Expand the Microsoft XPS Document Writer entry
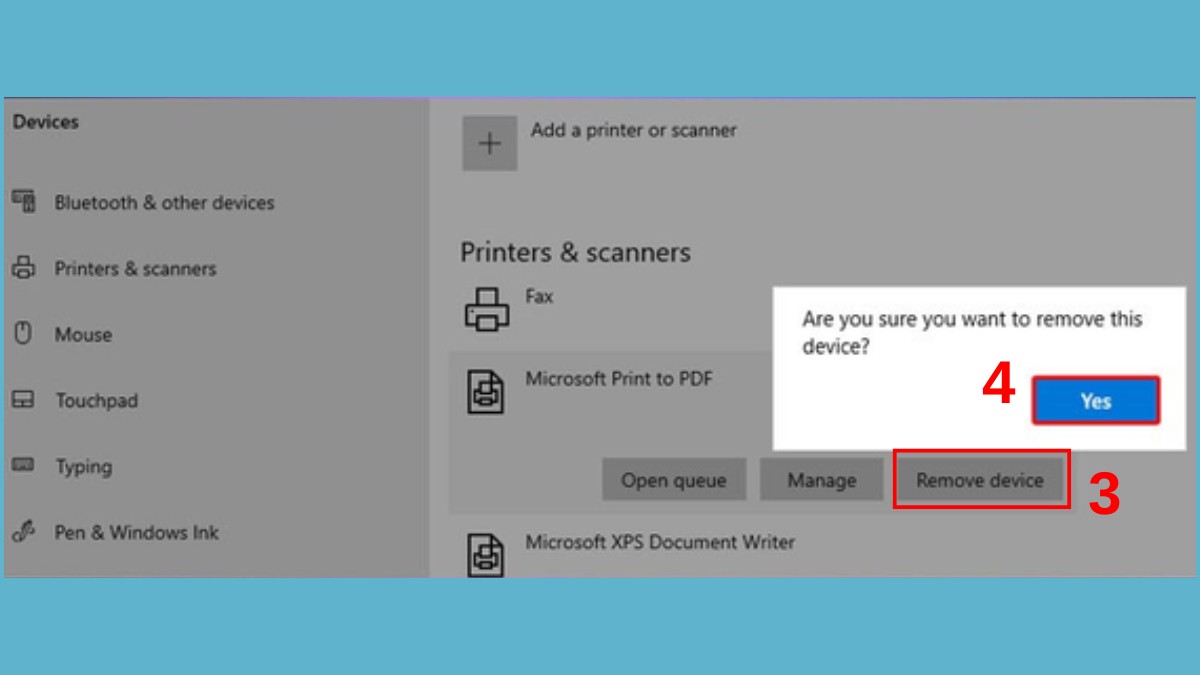The width and height of the screenshot is (1200, 675). 660,542
